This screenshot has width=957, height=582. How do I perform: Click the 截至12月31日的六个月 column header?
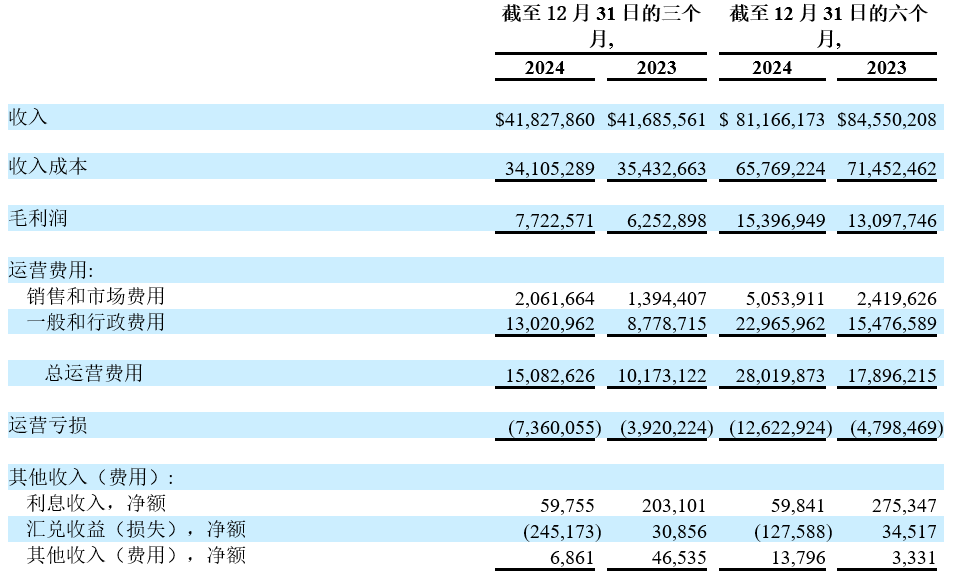[x=828, y=27]
